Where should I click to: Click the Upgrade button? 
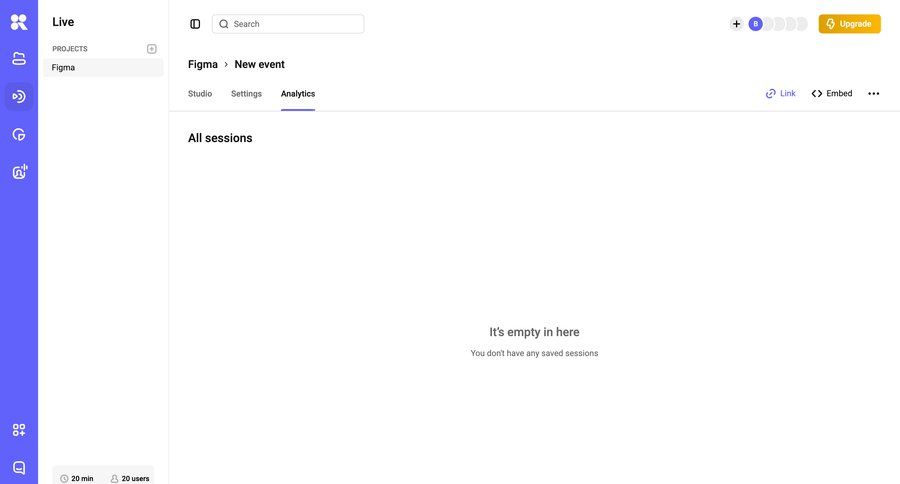(849, 24)
